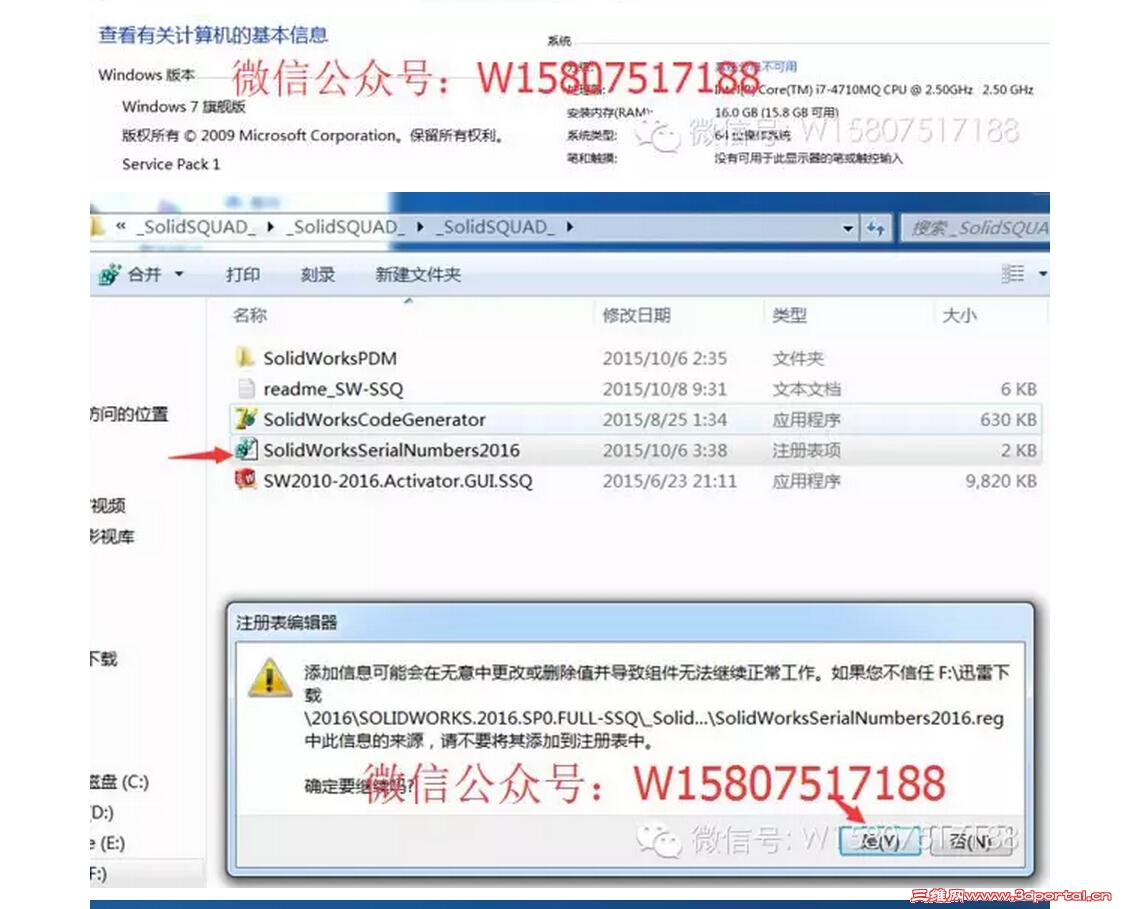Select the SolidWorksSerialNumbers2016 registry icon
The height and width of the screenshot is (909, 1131).
(x=246, y=449)
